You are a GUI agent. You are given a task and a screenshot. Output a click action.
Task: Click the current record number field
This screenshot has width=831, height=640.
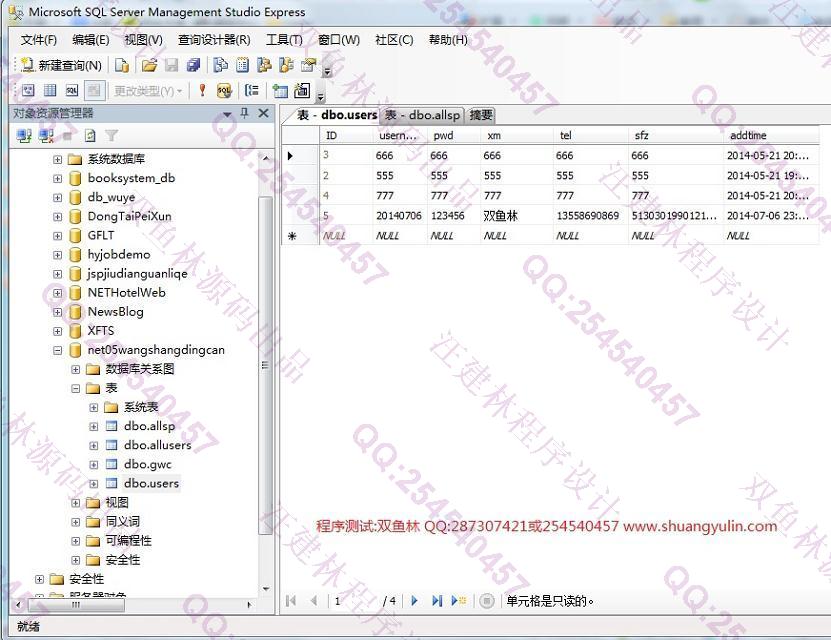coord(354,601)
